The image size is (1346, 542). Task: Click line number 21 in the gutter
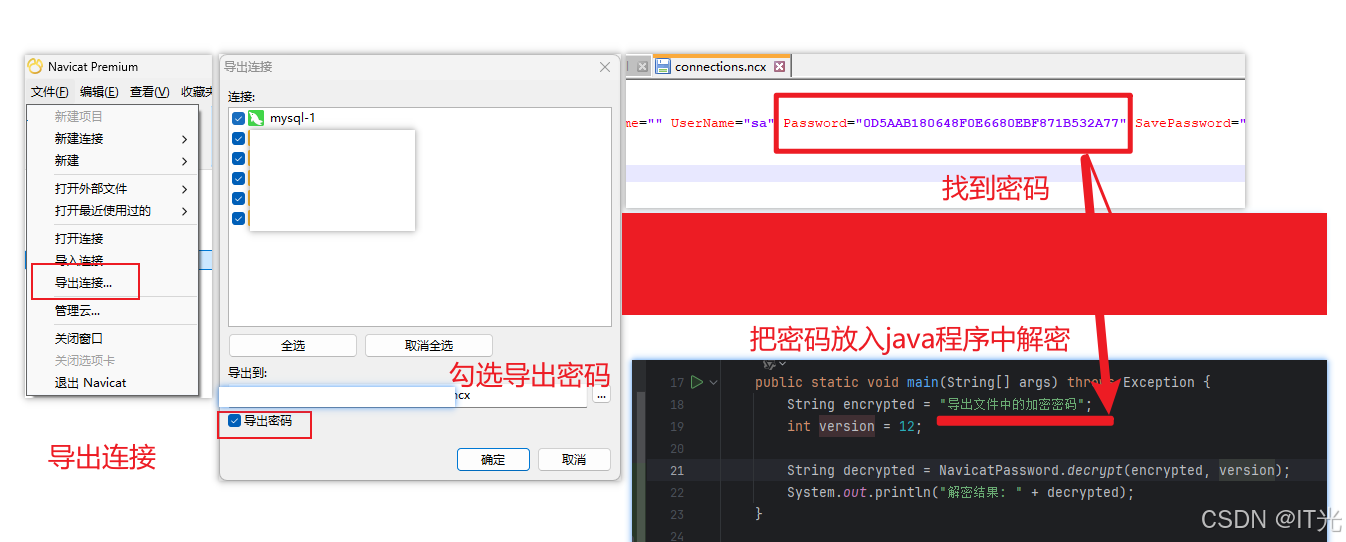pos(677,470)
